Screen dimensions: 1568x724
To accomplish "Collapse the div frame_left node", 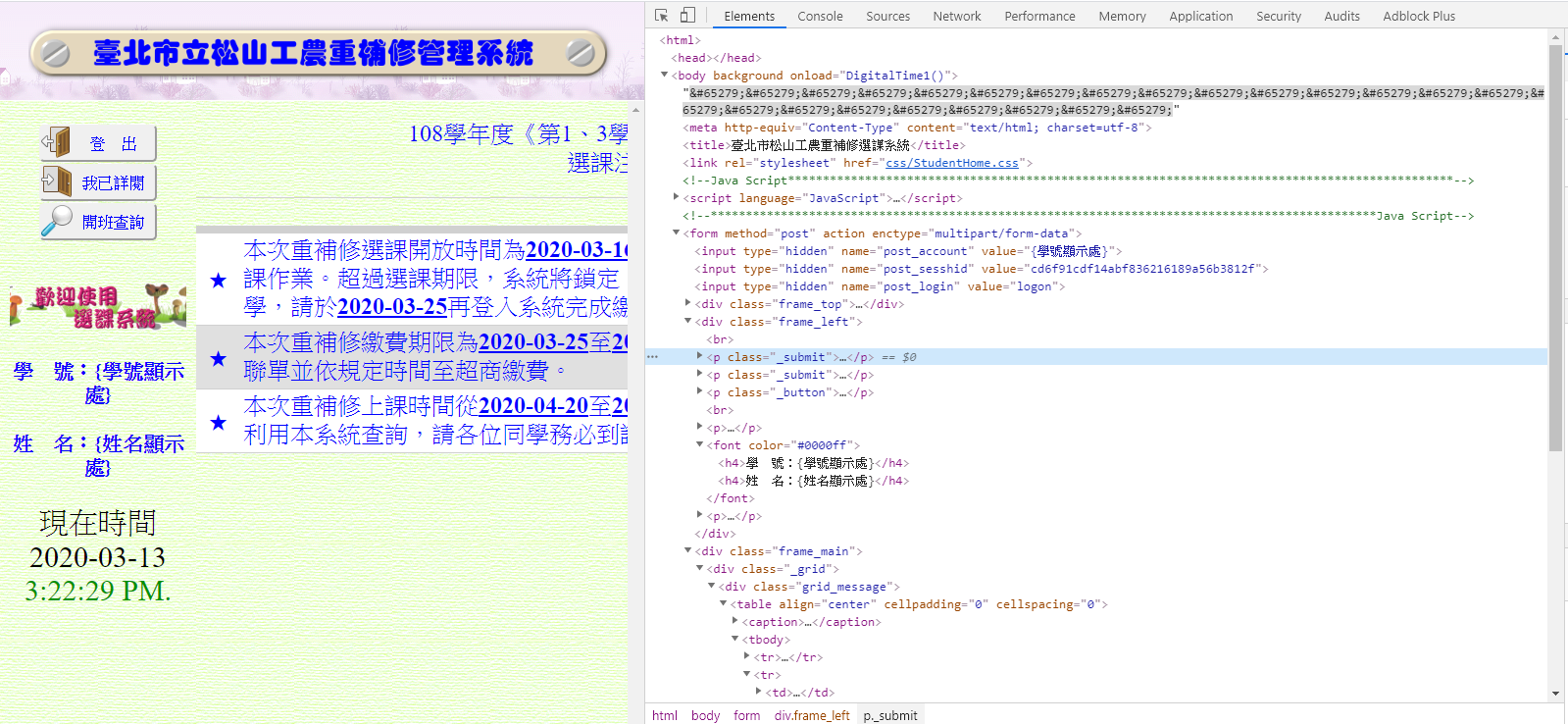I will [x=687, y=321].
